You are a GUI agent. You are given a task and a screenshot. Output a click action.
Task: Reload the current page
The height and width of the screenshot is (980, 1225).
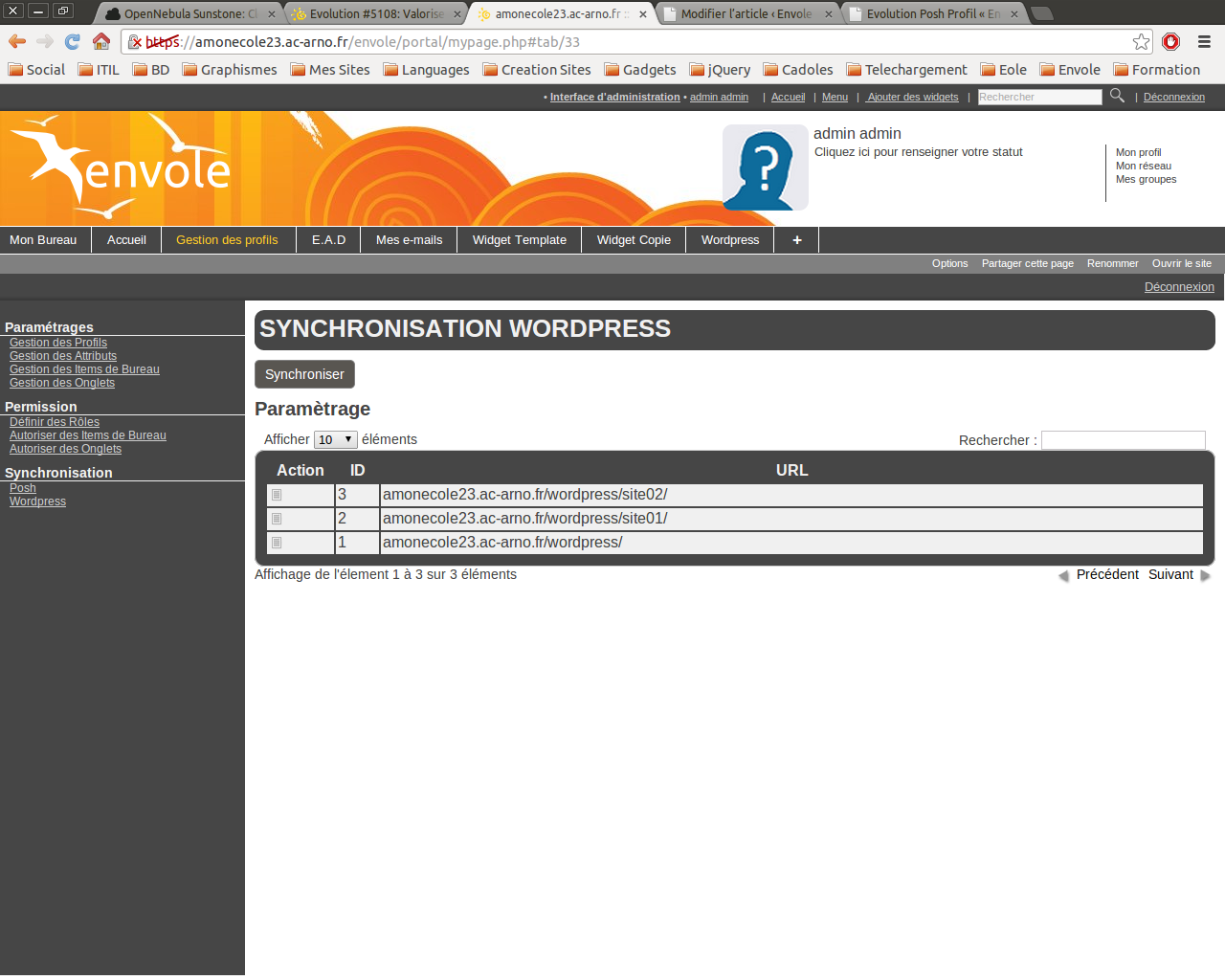pyautogui.click(x=73, y=41)
